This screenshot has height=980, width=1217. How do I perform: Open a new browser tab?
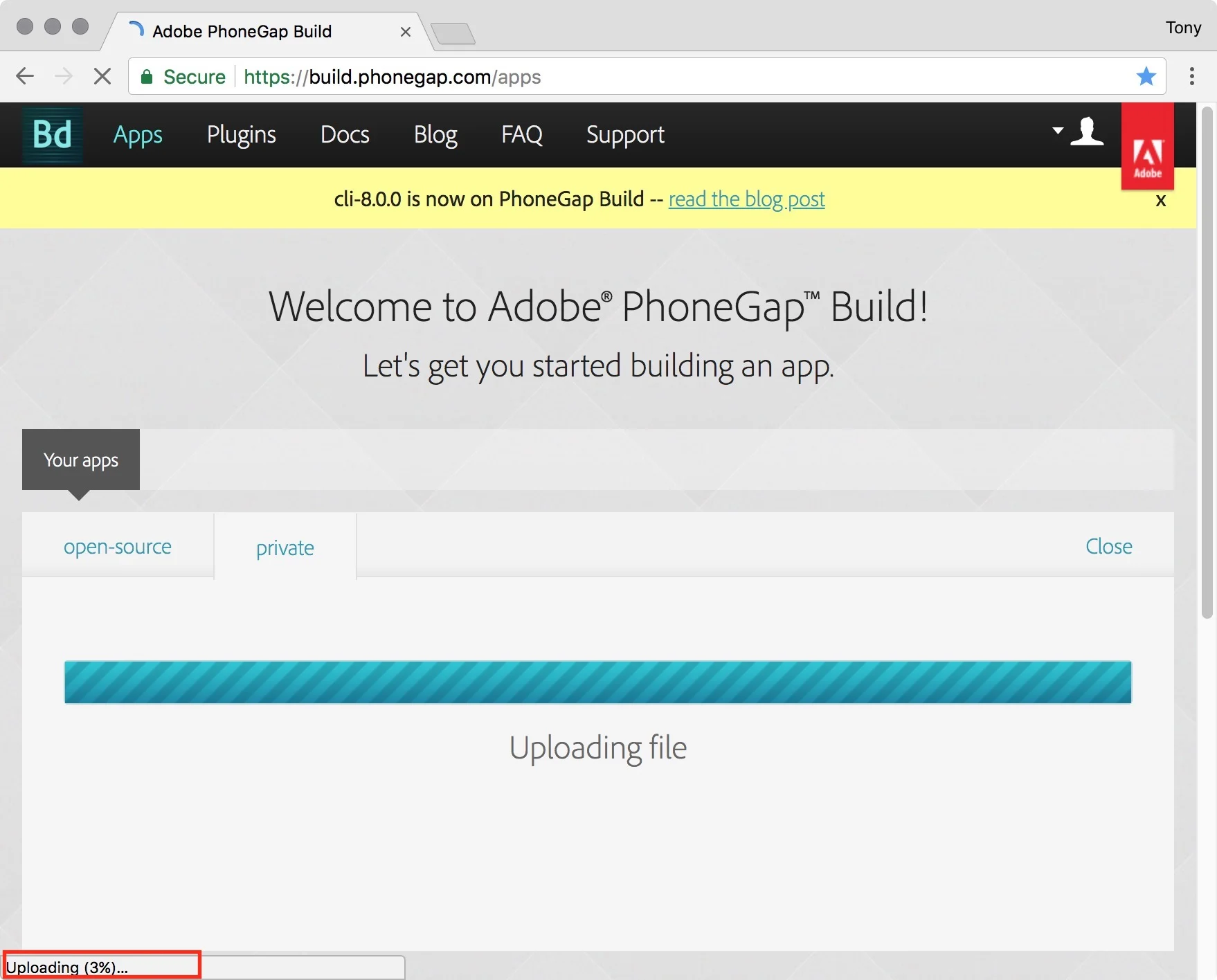point(453,33)
